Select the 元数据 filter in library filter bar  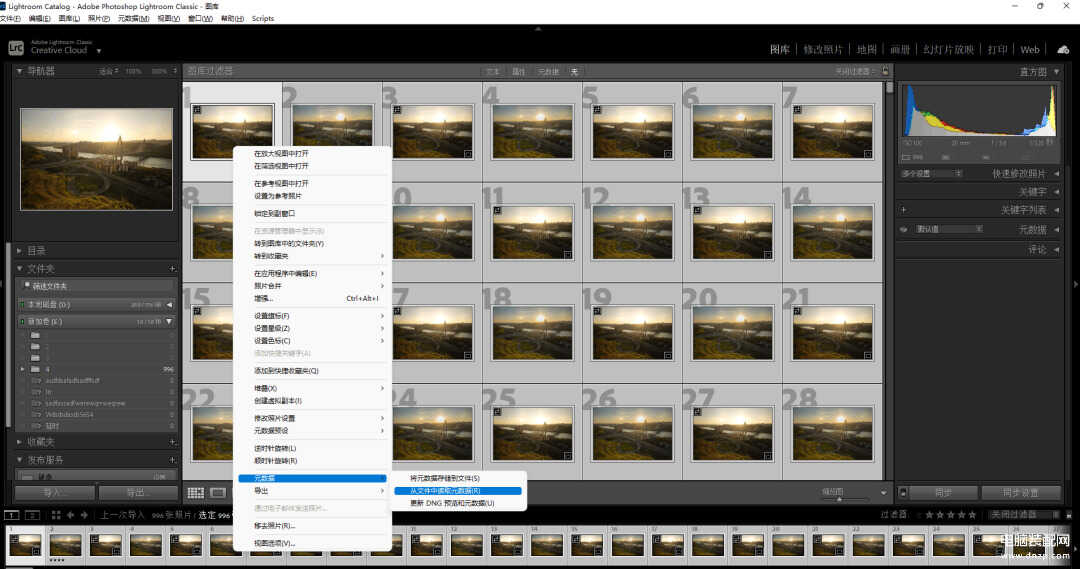[548, 72]
